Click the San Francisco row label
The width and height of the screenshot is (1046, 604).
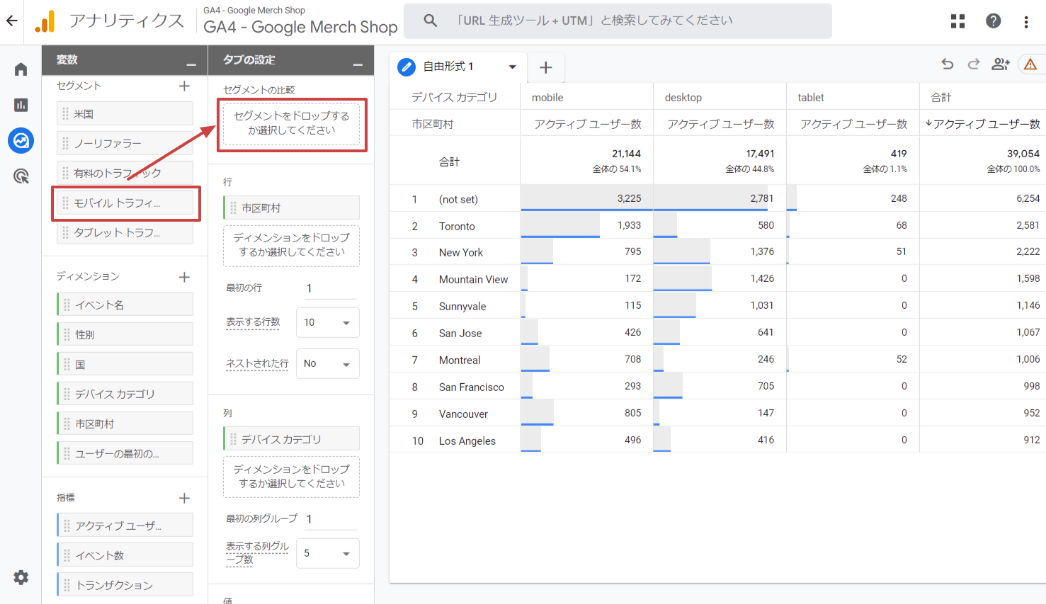tap(472, 387)
